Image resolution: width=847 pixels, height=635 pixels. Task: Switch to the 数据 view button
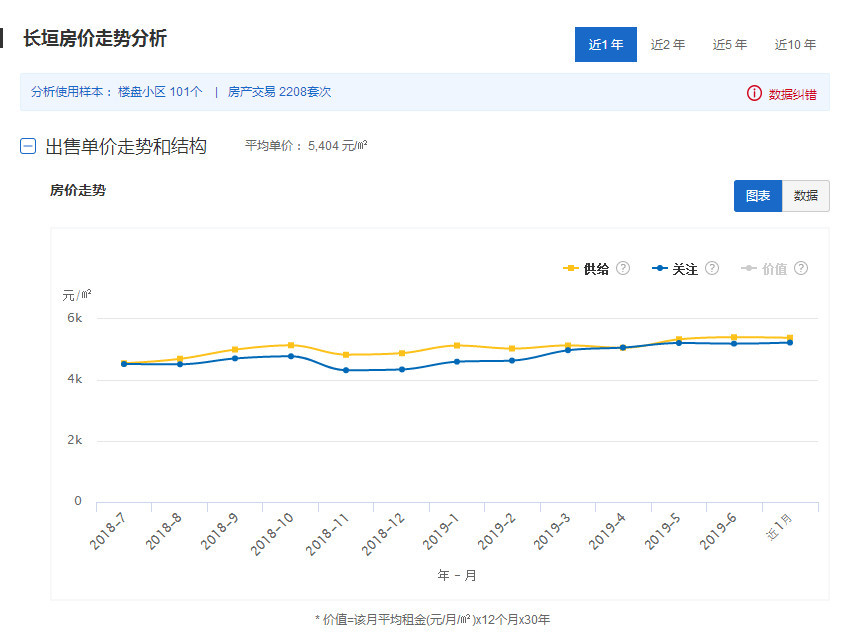[805, 195]
